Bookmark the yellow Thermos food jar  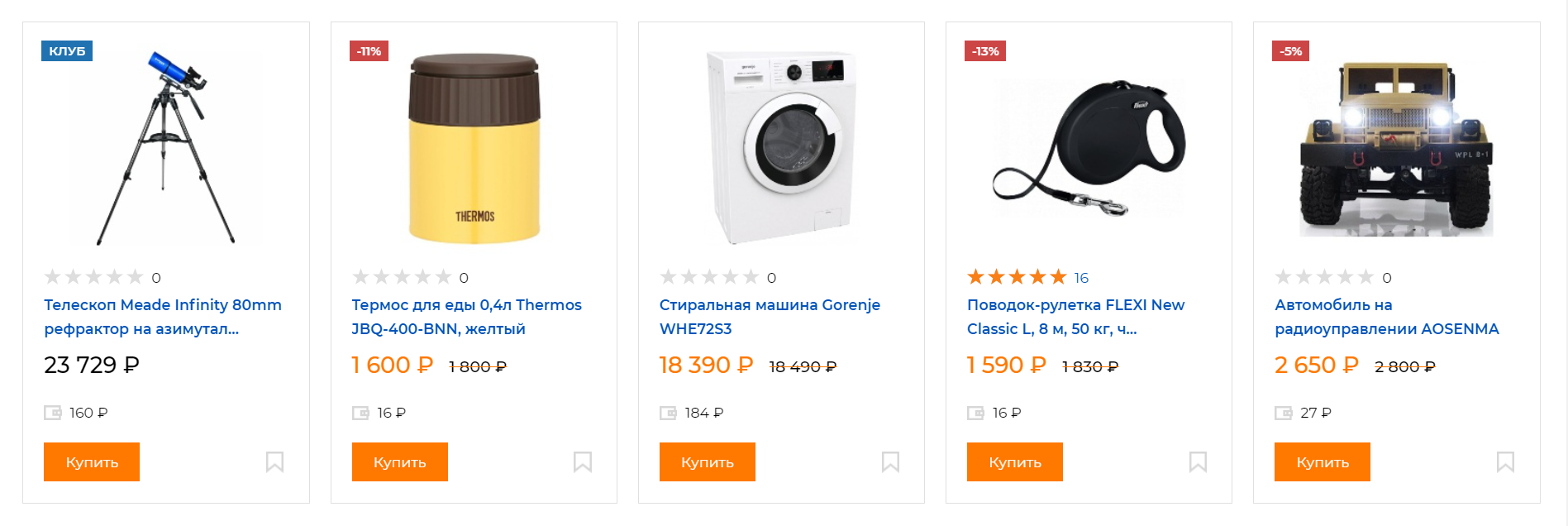[x=582, y=461]
